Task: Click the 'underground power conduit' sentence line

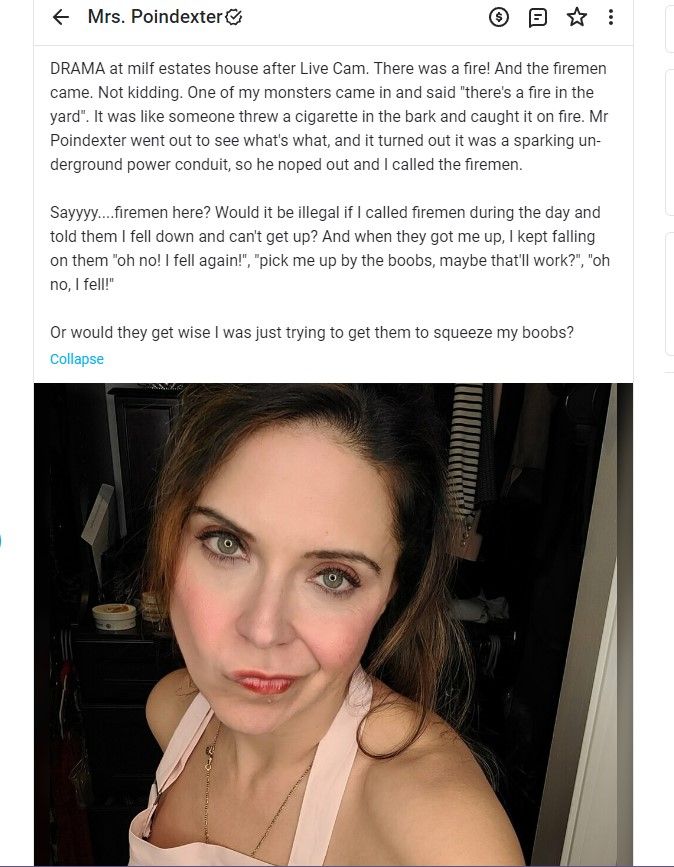Action: pyautogui.click(x=286, y=164)
